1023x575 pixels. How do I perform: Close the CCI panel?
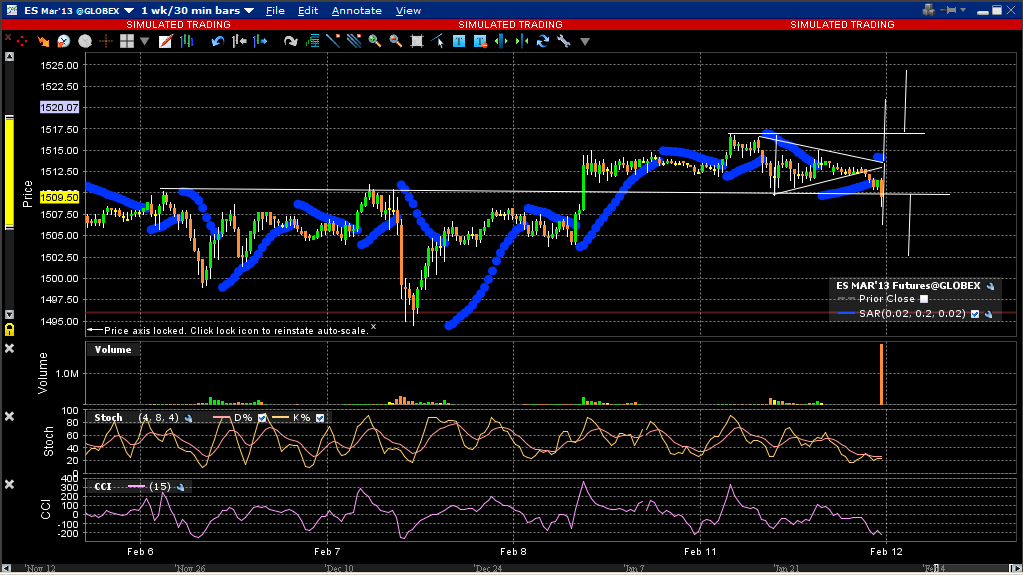(x=10, y=484)
